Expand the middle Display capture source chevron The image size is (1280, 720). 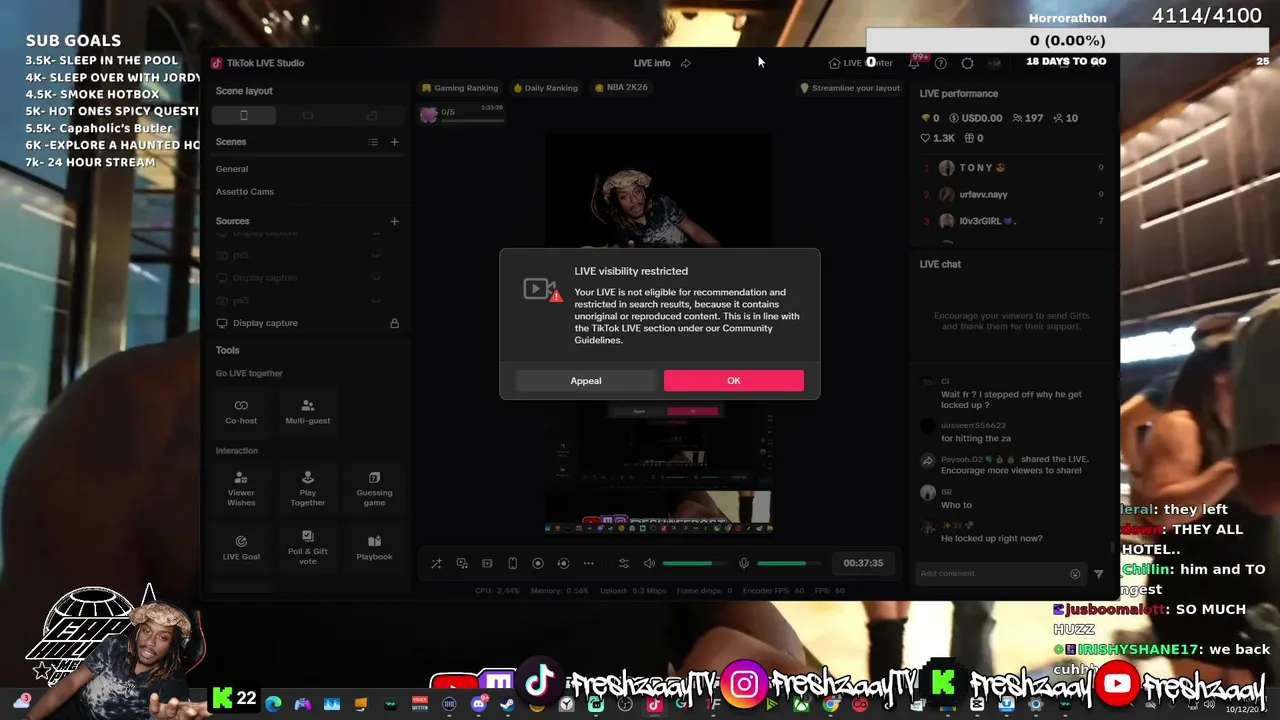click(x=376, y=278)
